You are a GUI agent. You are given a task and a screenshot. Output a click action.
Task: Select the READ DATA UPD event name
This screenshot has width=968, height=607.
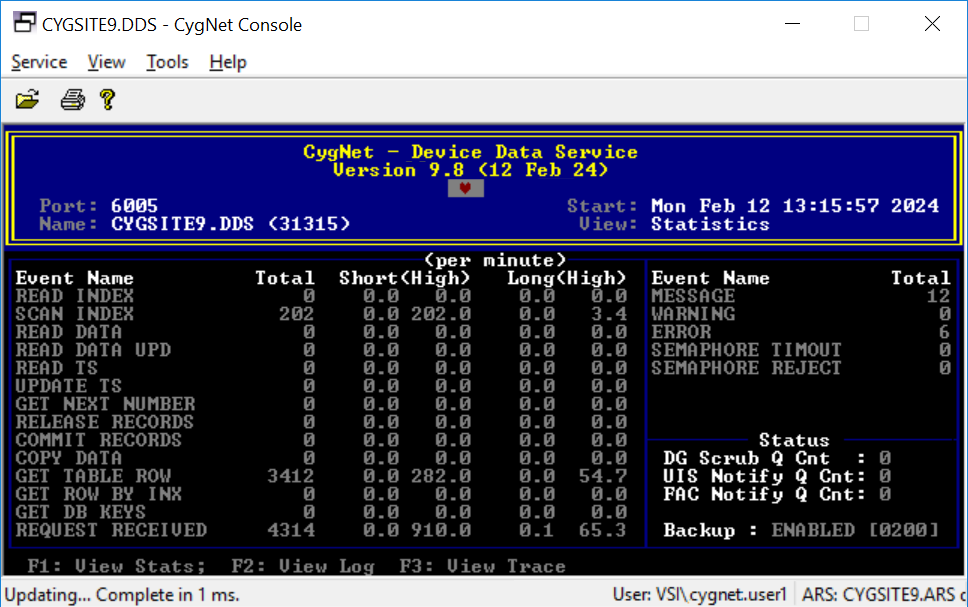click(x=93, y=350)
